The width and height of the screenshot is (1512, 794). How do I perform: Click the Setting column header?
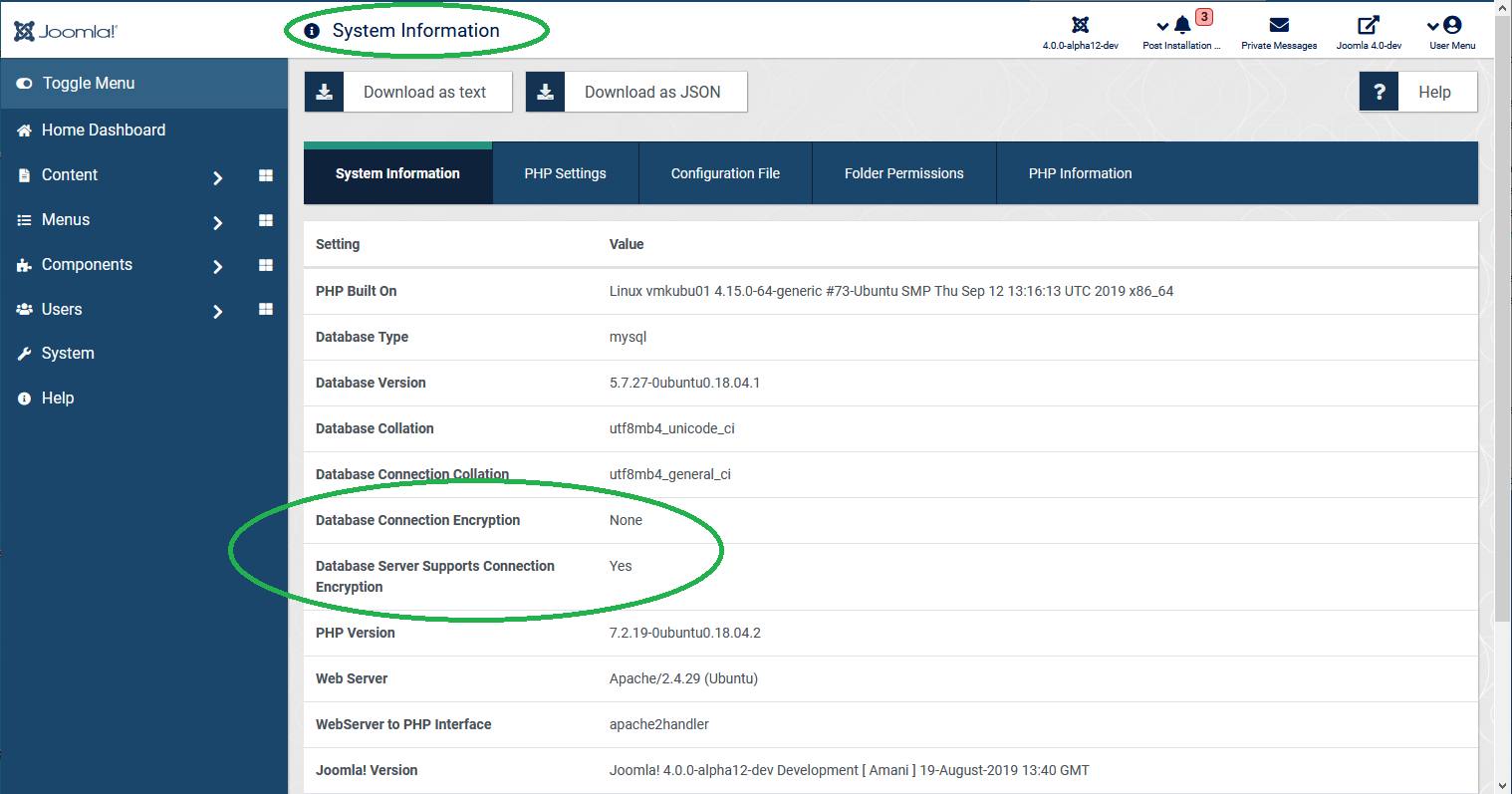(338, 244)
